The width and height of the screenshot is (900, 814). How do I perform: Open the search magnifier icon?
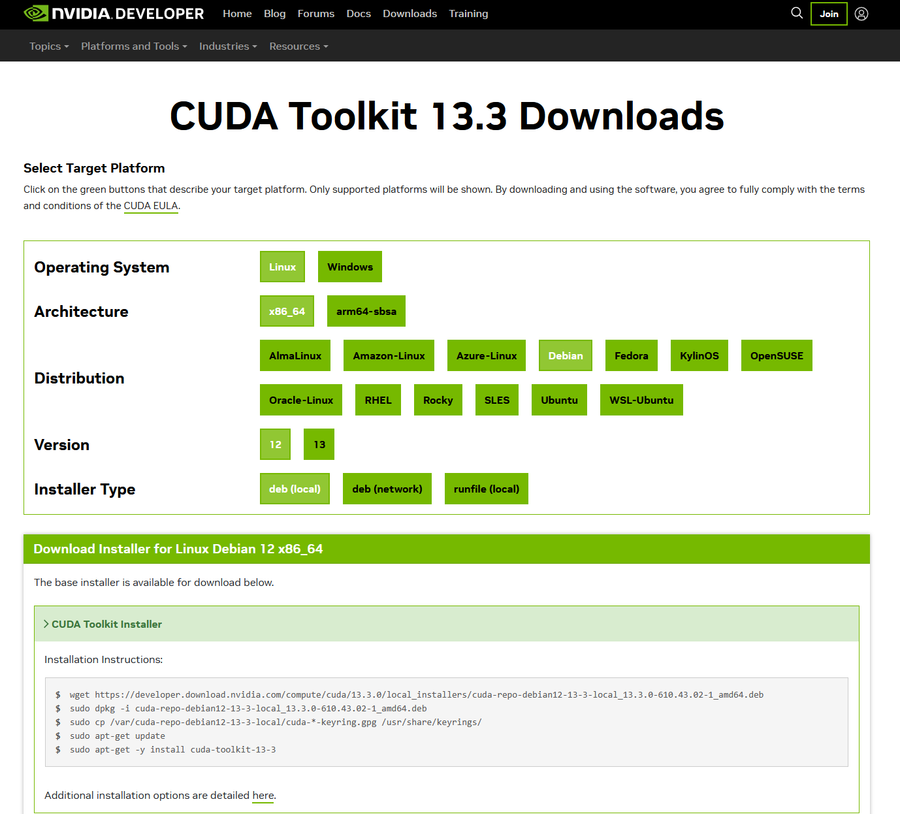point(797,13)
